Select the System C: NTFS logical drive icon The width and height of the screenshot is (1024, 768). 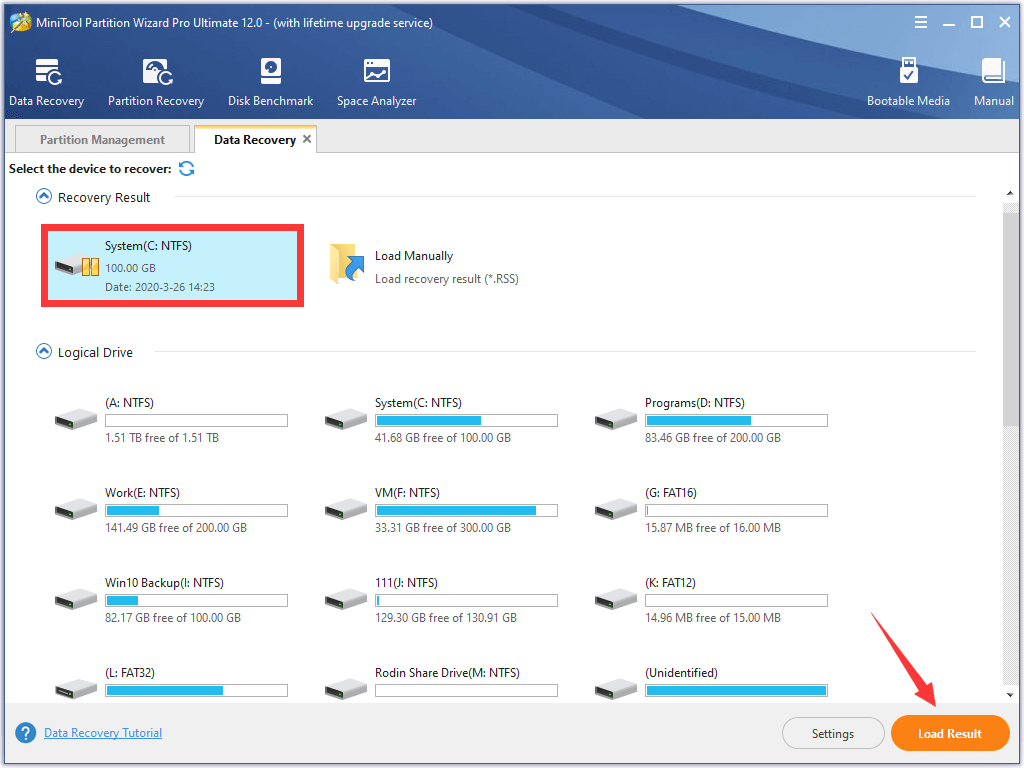coord(345,419)
